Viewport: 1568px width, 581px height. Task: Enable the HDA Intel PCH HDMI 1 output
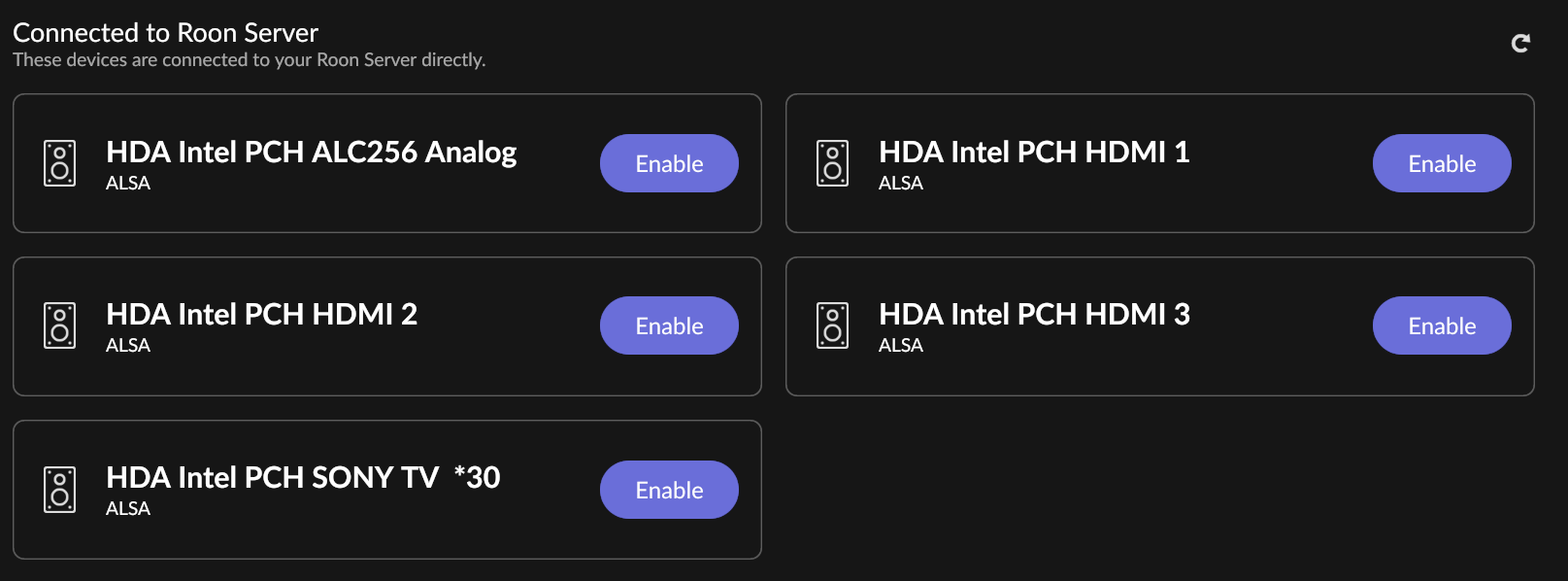pos(1442,163)
